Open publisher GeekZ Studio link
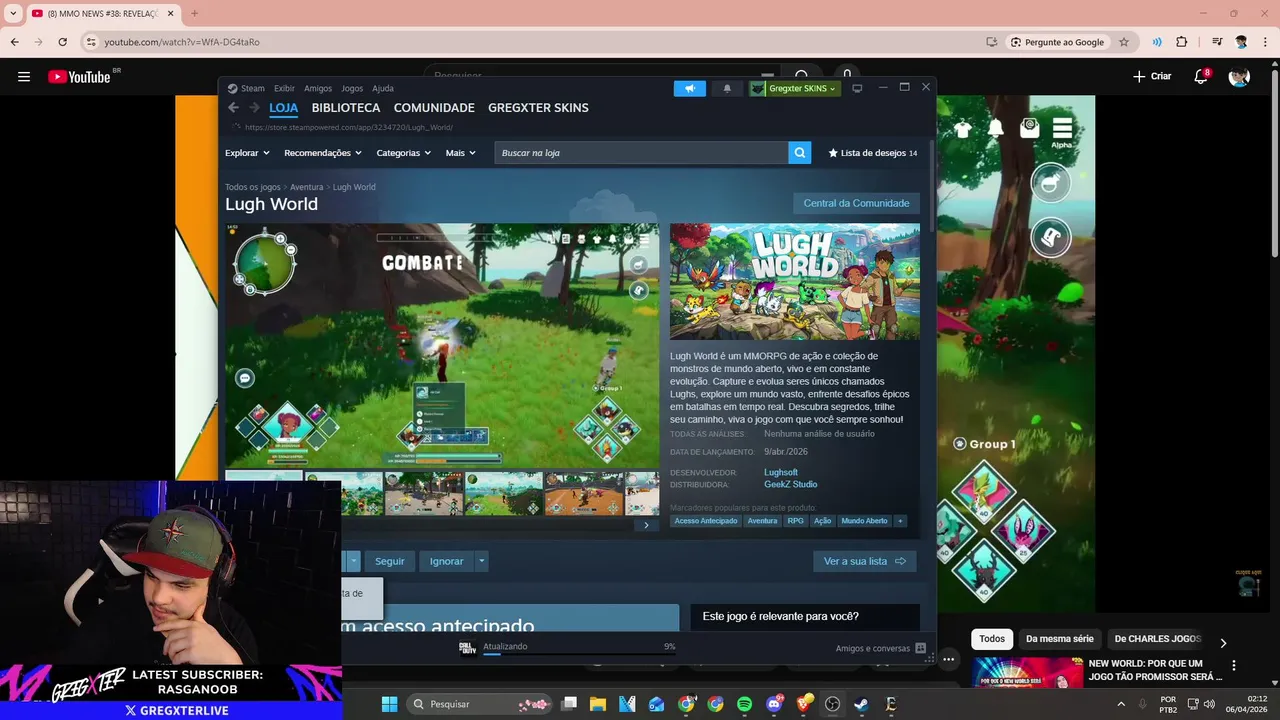This screenshot has height=720, width=1280. 791,485
